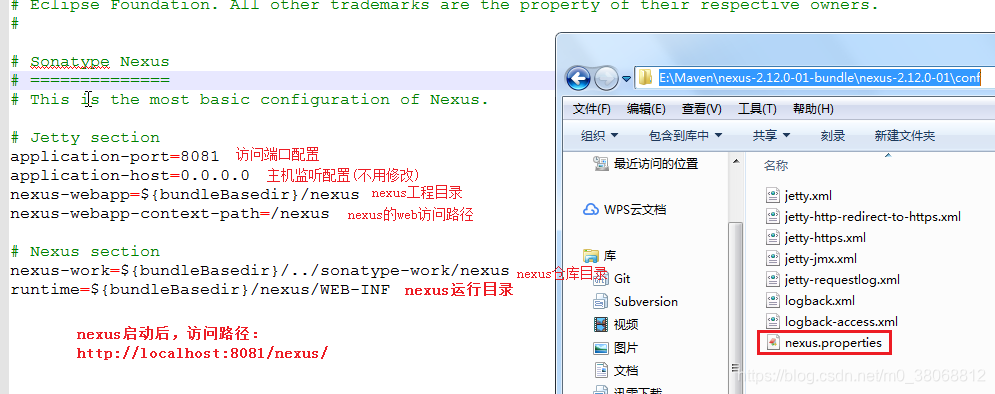Click the 视频 library icon
This screenshot has width=995, height=394.
[x=600, y=325]
